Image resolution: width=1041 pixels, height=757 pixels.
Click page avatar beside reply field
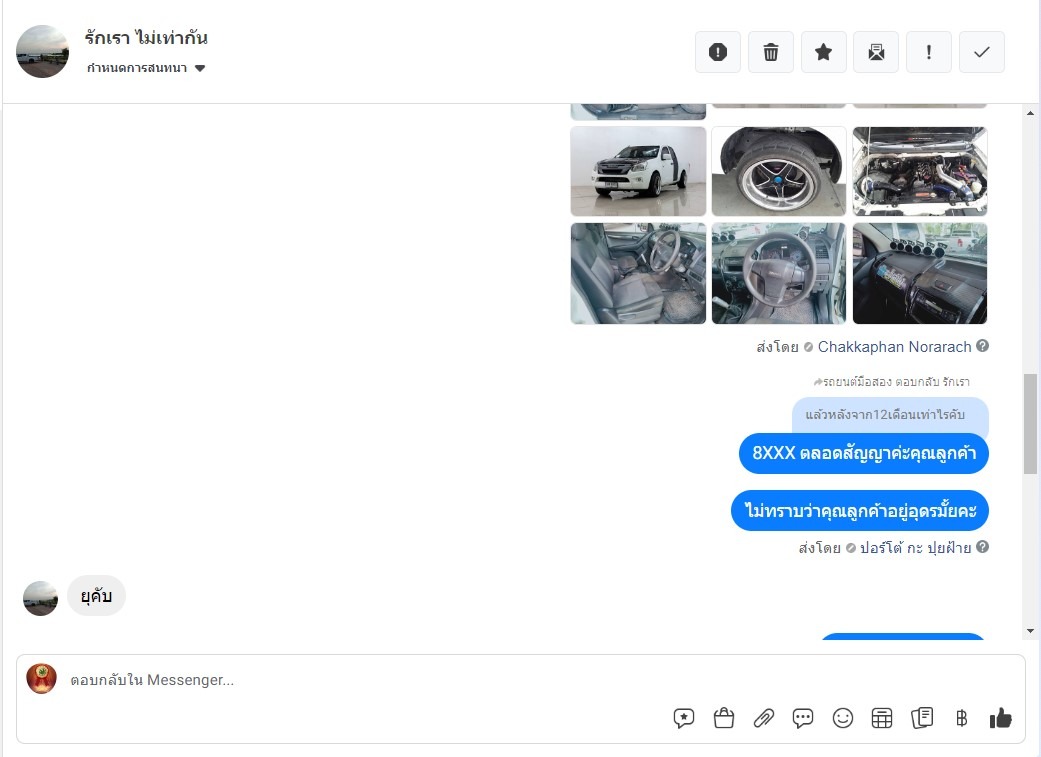tap(41, 678)
